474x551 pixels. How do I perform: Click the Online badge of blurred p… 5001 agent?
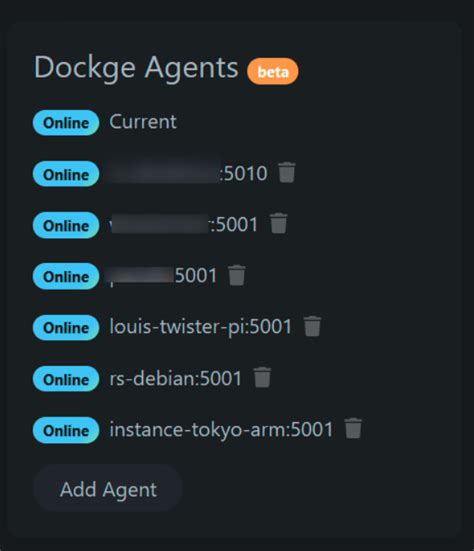(66, 276)
